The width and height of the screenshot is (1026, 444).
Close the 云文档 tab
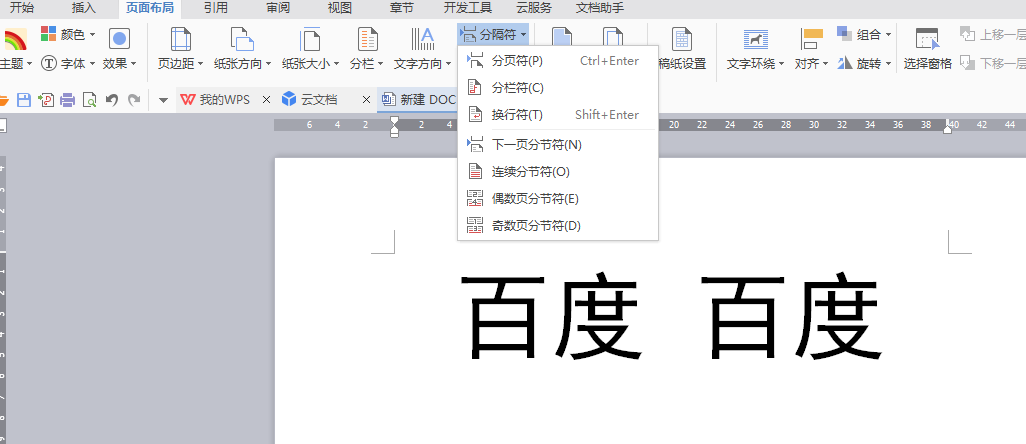click(366, 100)
